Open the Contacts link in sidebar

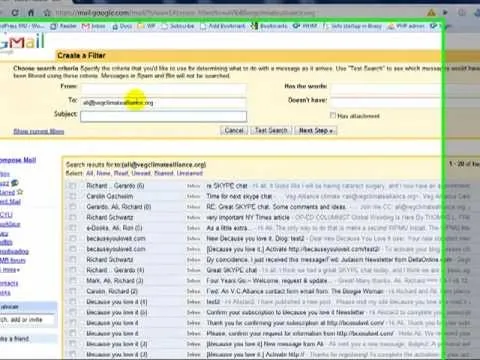9,283
